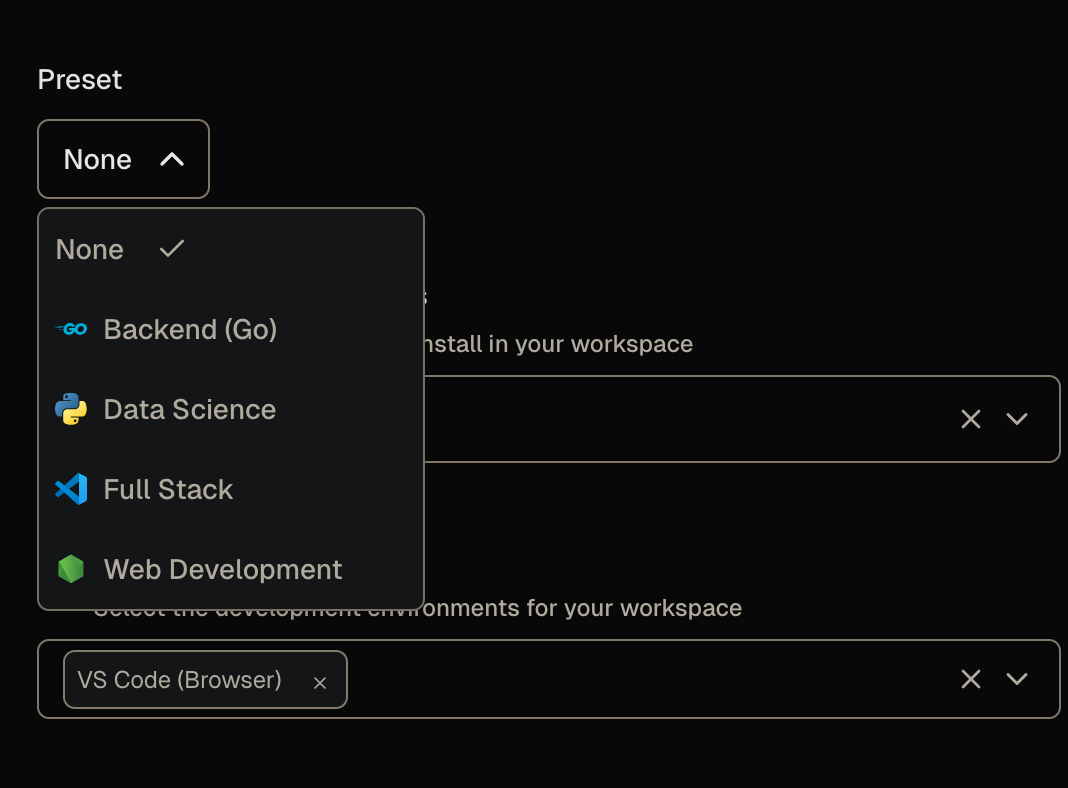Click the VS Code (Browser) chip

(205, 680)
